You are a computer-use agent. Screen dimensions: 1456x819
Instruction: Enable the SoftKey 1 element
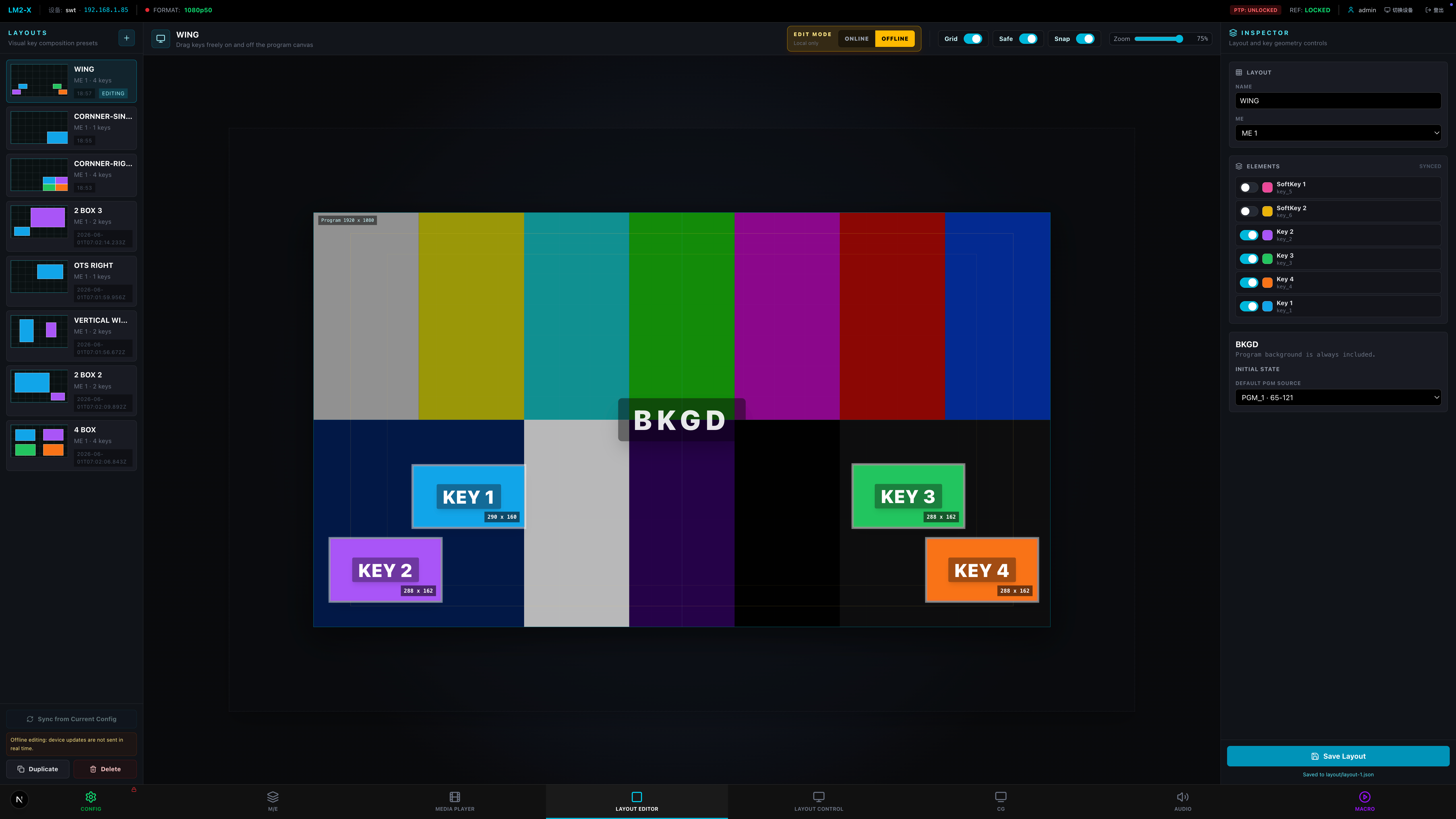[1249, 188]
